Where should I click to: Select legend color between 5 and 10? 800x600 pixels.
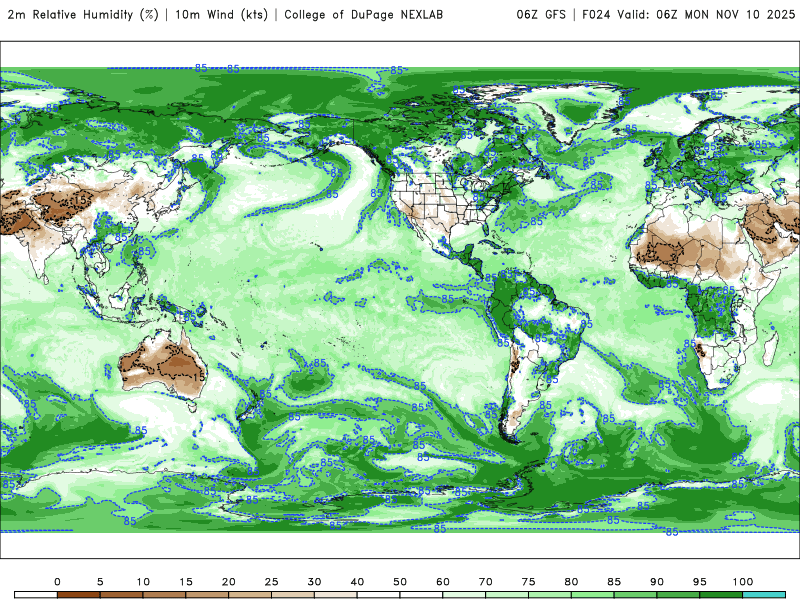pyautogui.click(x=121, y=595)
